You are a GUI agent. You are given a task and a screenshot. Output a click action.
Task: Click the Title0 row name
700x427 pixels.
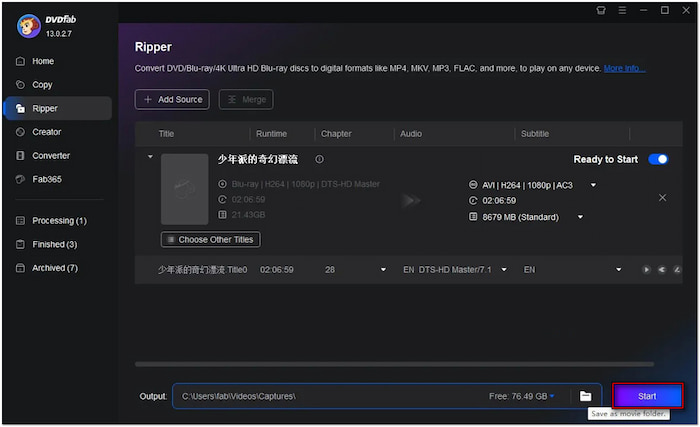pyautogui.click(x=202, y=269)
